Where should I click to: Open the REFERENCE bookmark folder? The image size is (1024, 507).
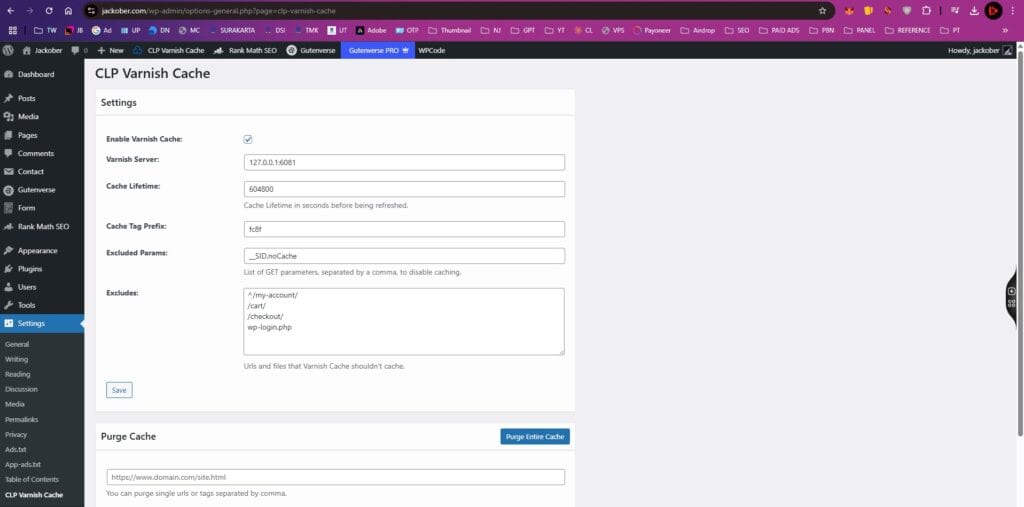[x=908, y=30]
